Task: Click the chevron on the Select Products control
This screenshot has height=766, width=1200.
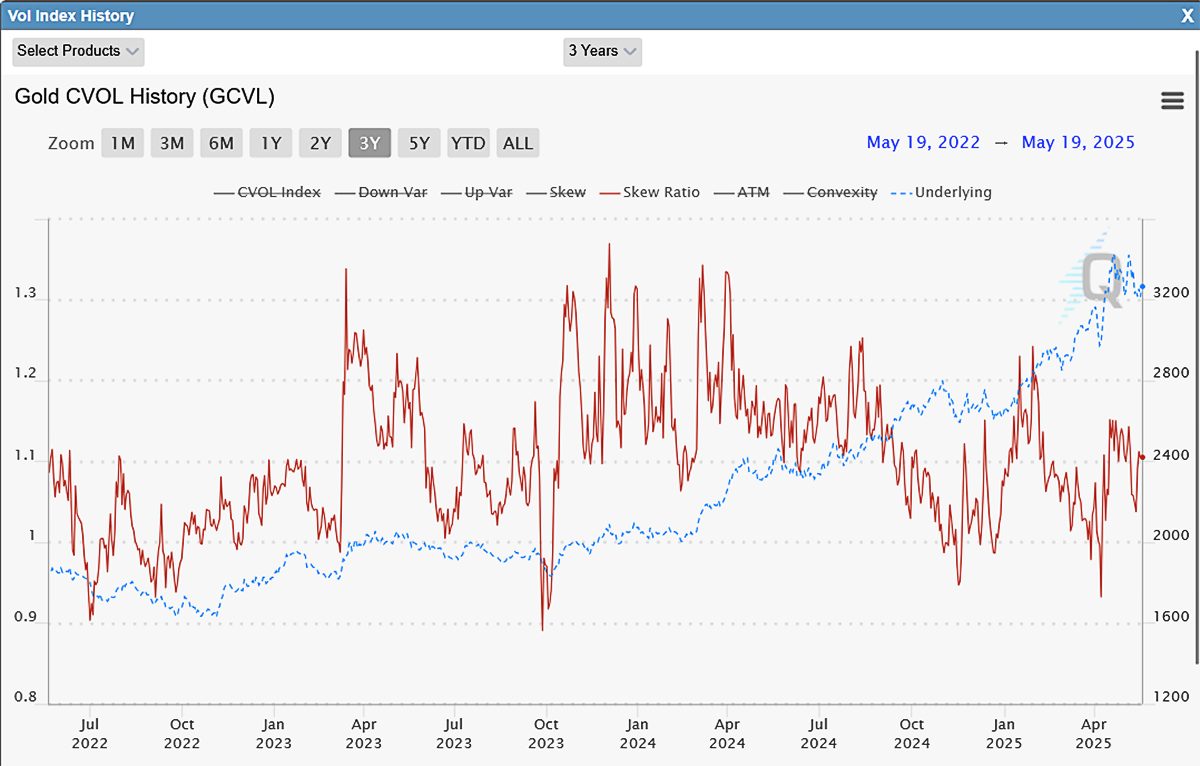Action: pyautogui.click(x=132, y=51)
